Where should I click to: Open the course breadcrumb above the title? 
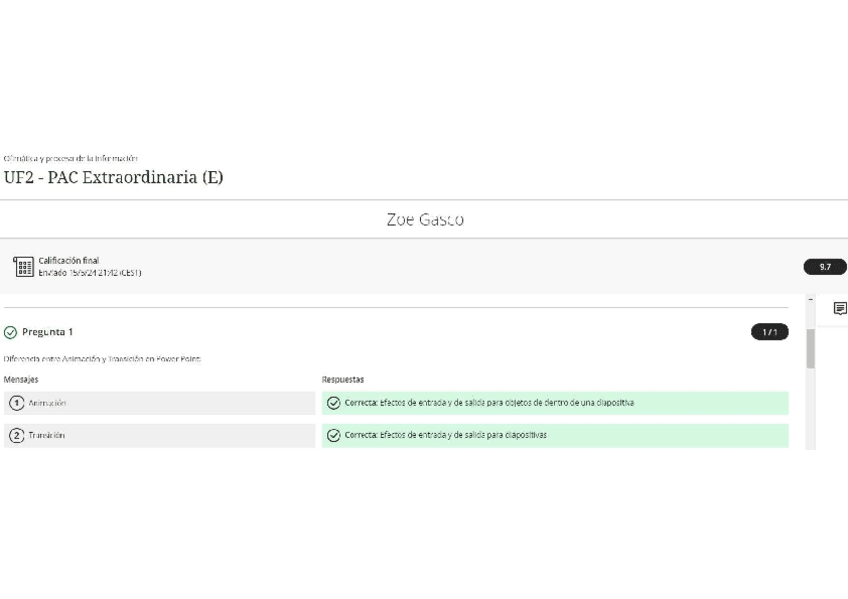pos(71,158)
